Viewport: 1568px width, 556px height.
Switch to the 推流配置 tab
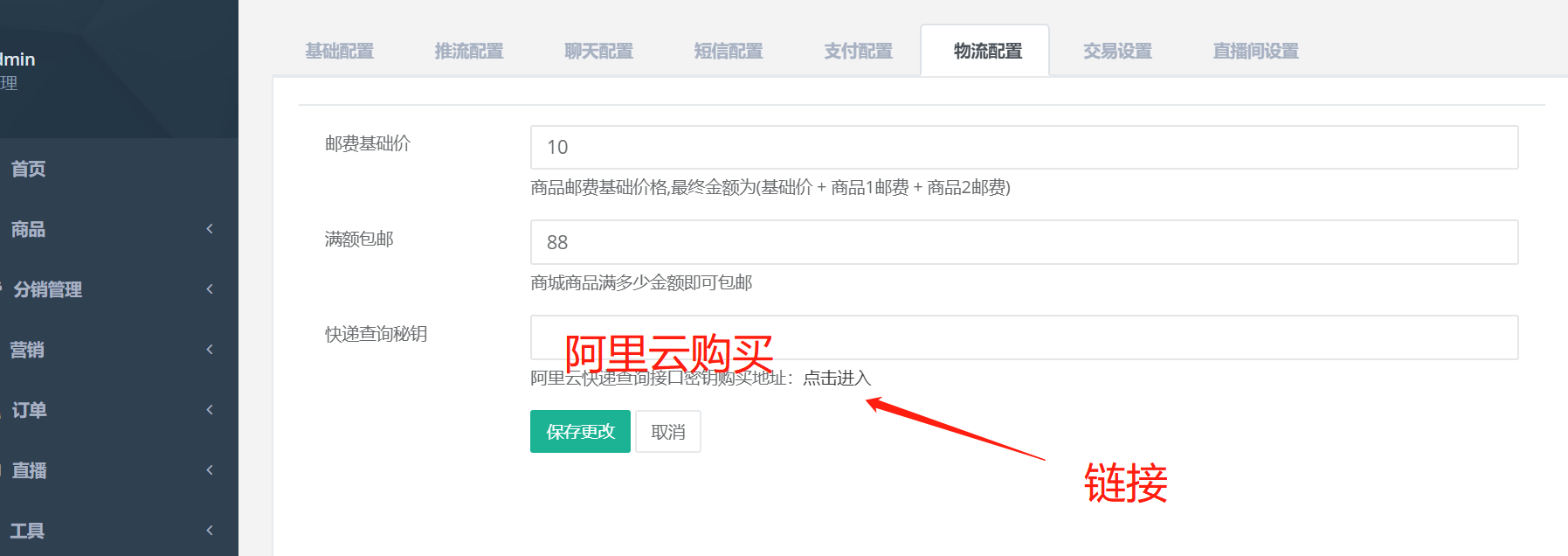[x=469, y=52]
